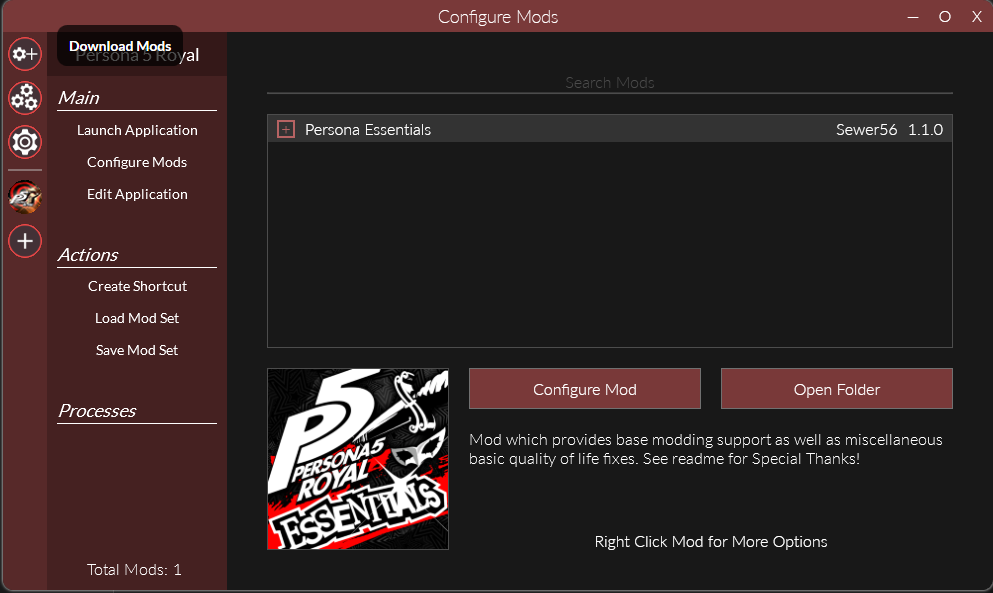This screenshot has width=993, height=593.
Task: Click the 1.1.0 version number
Action: 925,129
